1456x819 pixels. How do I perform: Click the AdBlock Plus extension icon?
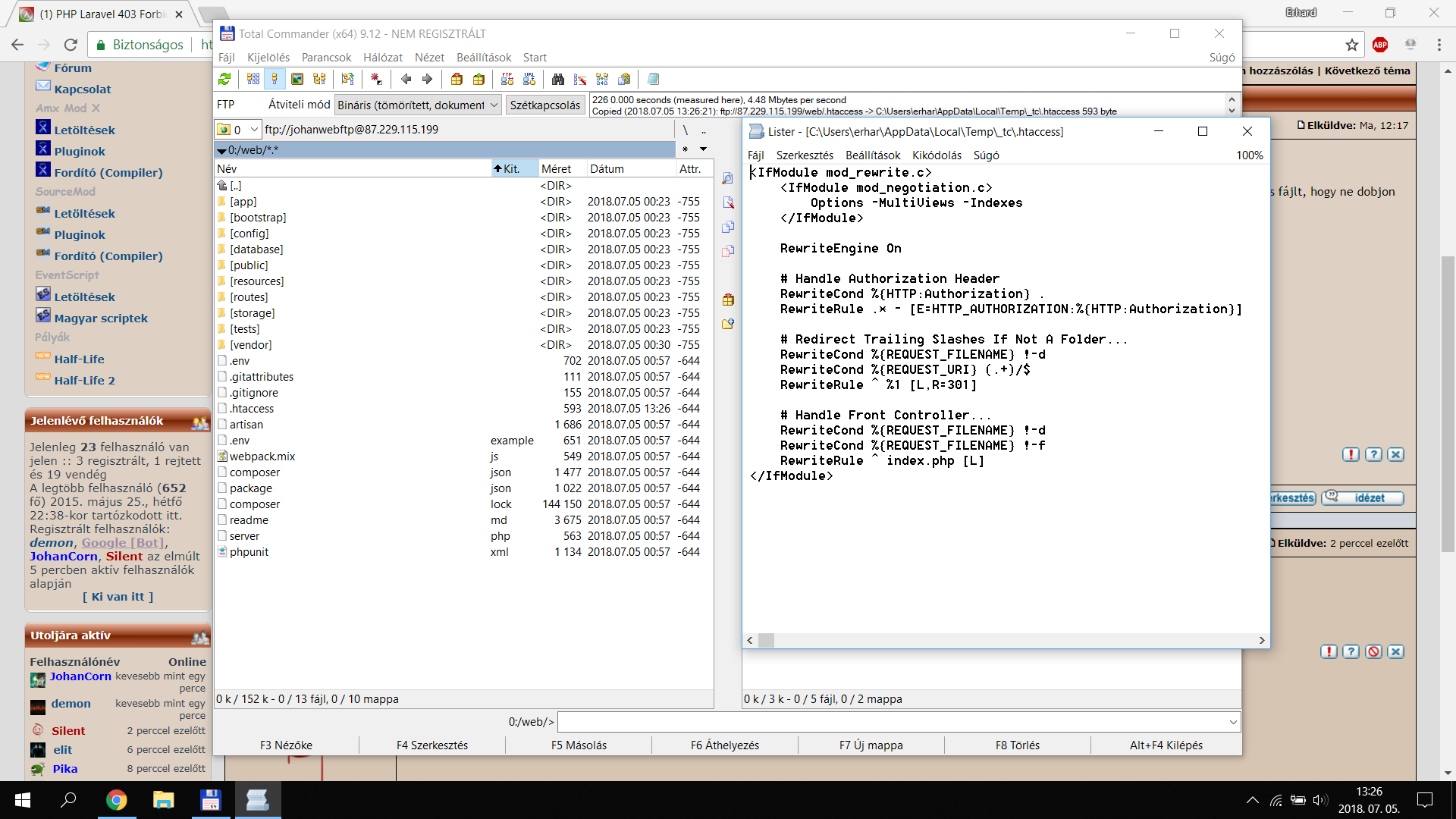(1380, 45)
